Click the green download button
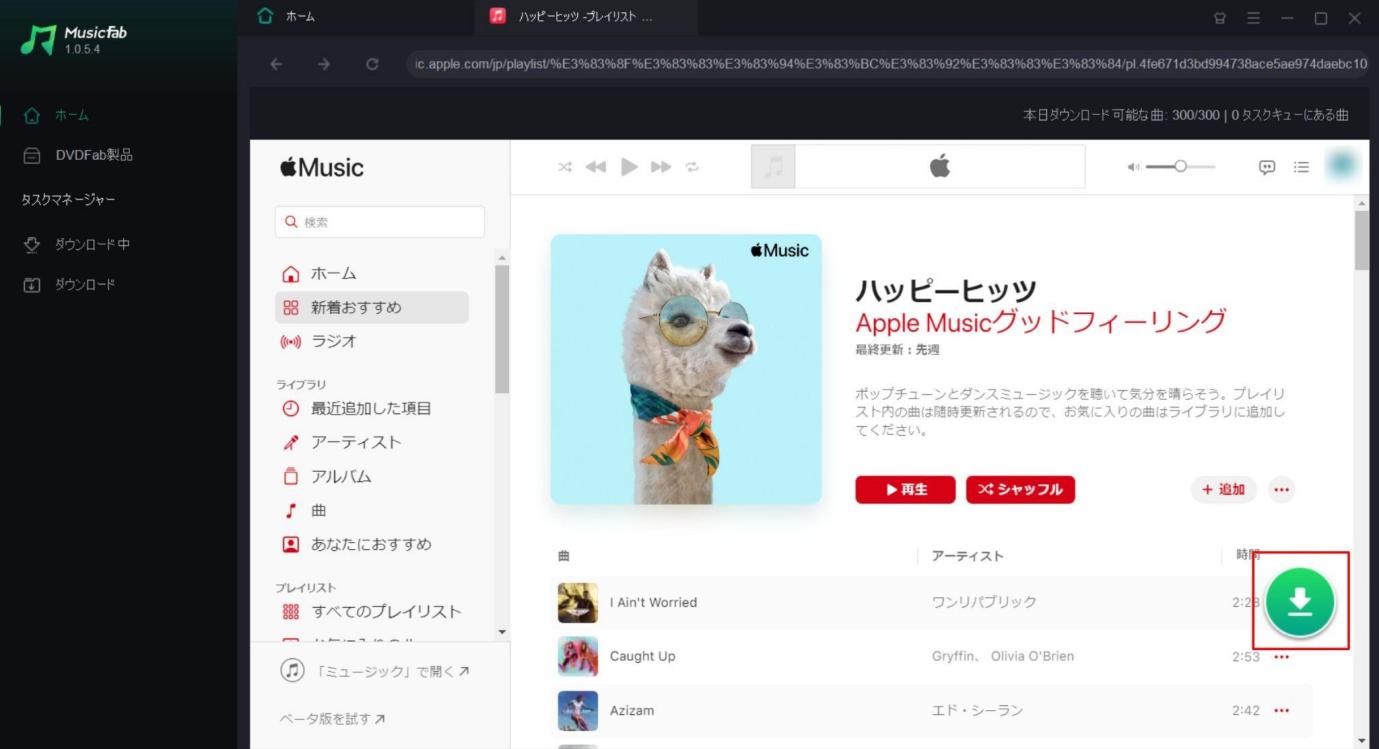This screenshot has height=749, width=1379. point(1299,601)
